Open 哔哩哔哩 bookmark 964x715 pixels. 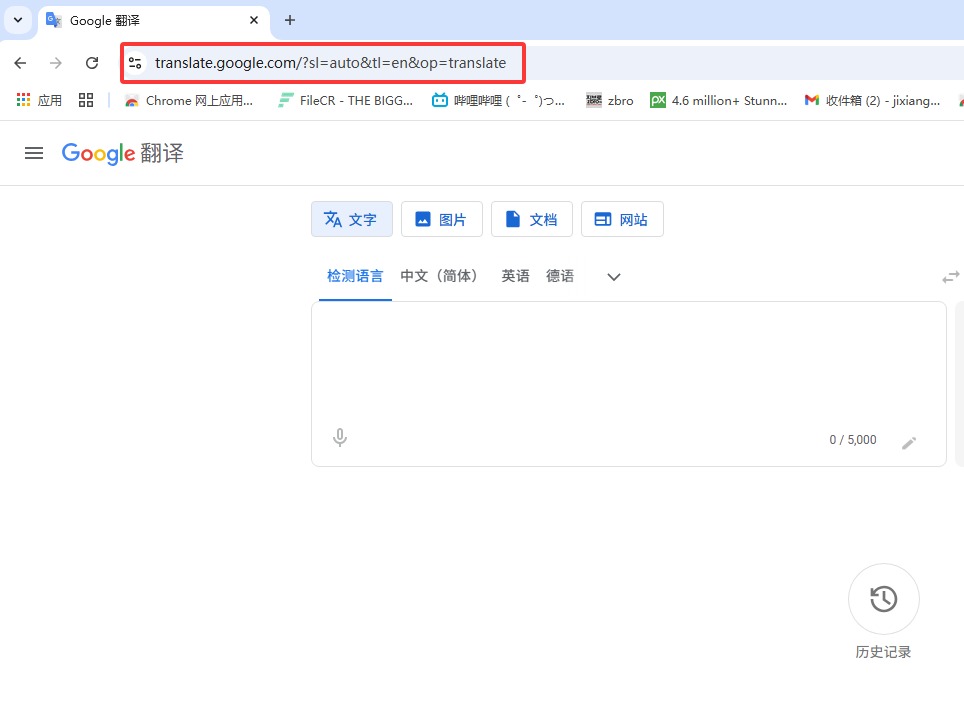coord(498,100)
